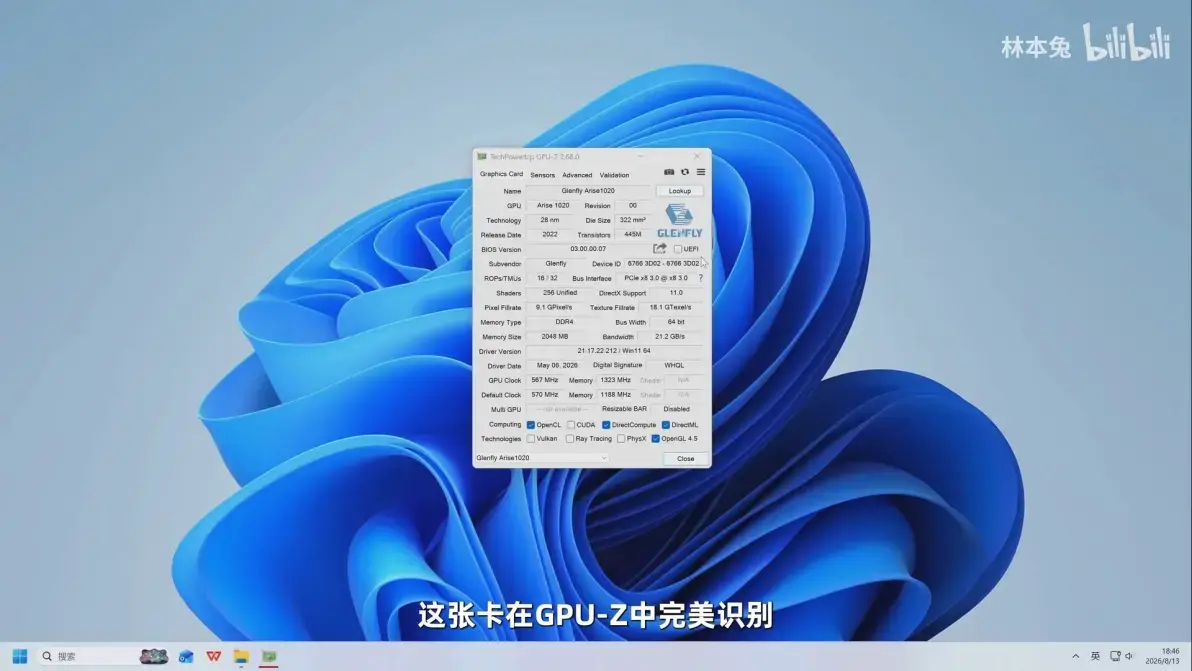Click the Resizable BAR value Disabled
The image size is (1192, 671).
point(676,409)
